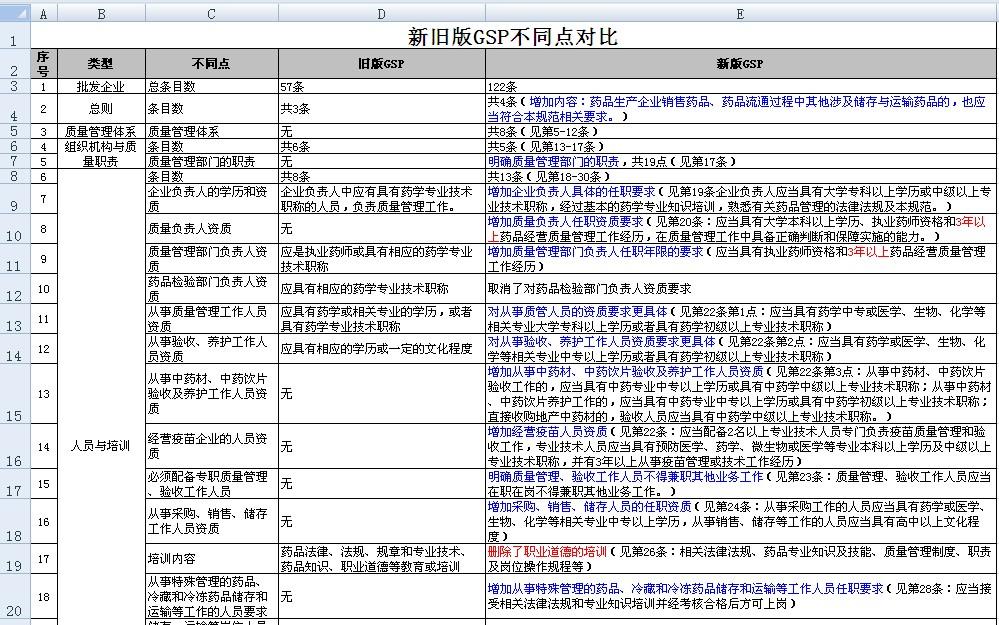999x625 pixels.
Task: Select the cell 必须配备专职质量管理、验收工作人员
Action: (212, 484)
